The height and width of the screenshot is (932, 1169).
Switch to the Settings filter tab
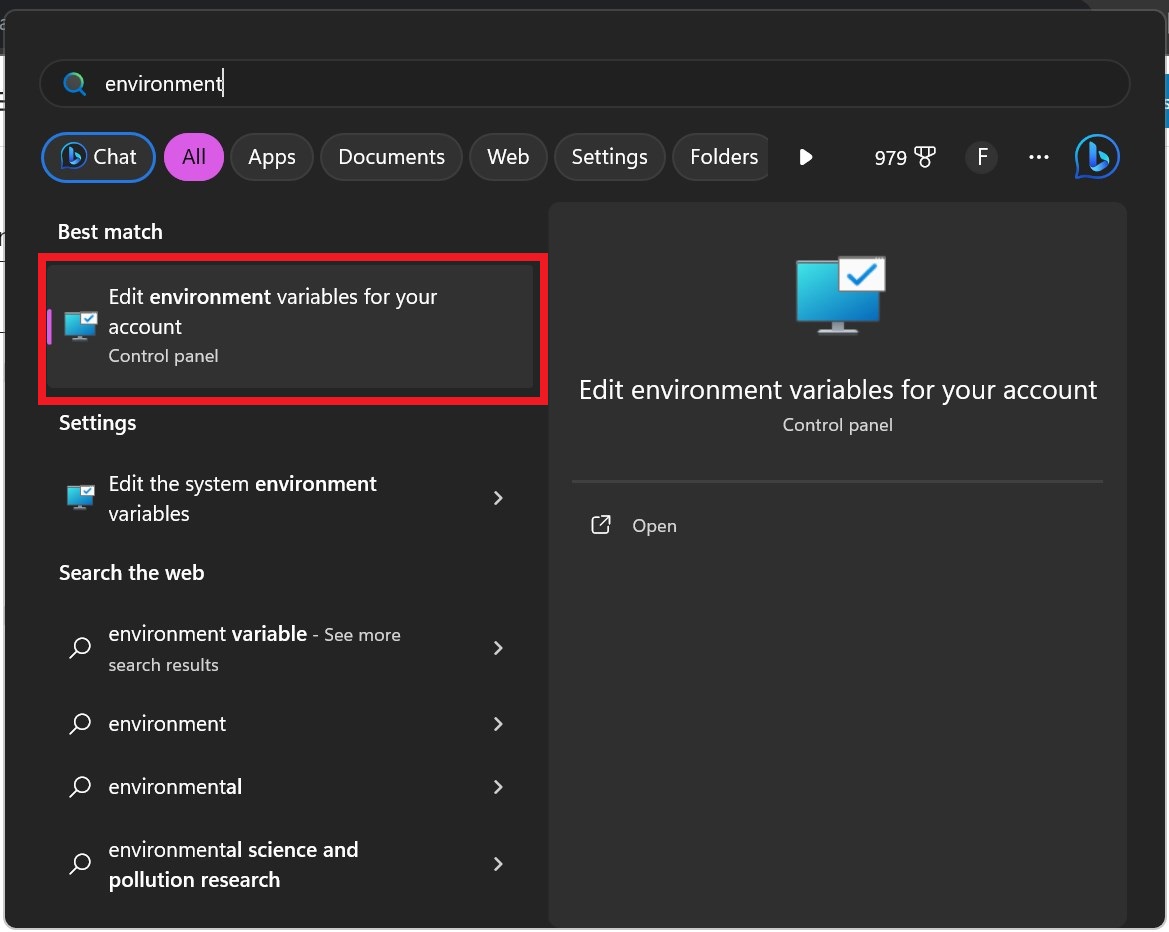tap(609, 157)
